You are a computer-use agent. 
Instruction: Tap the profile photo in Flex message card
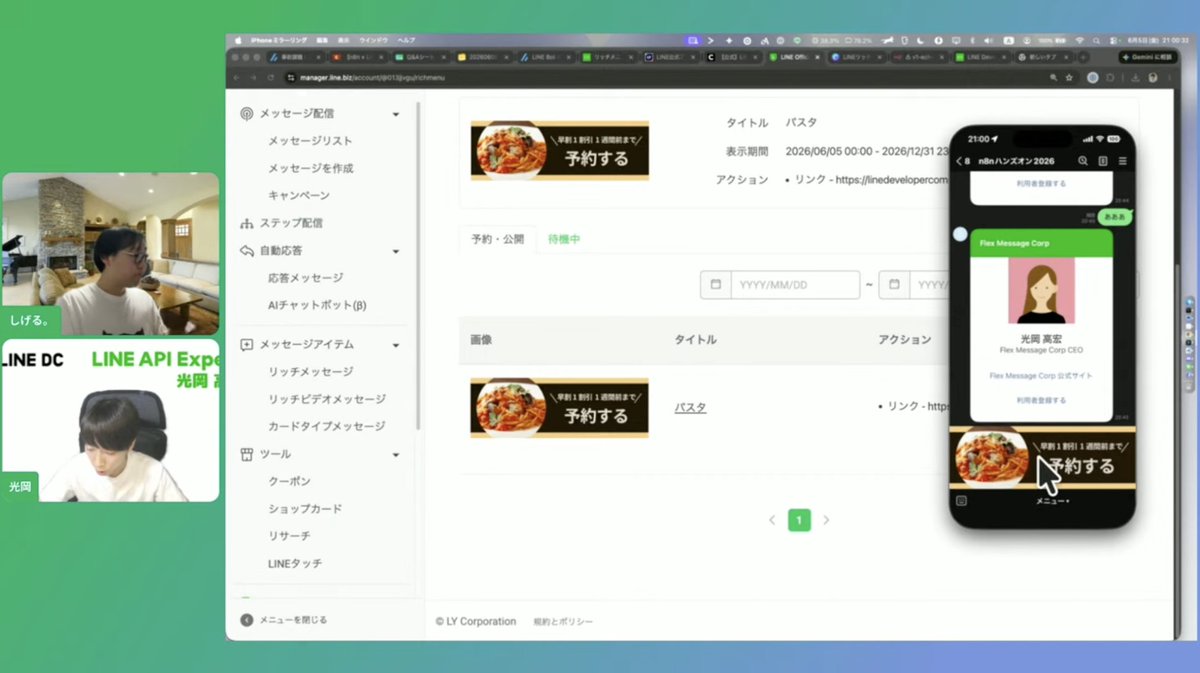[1041, 291]
